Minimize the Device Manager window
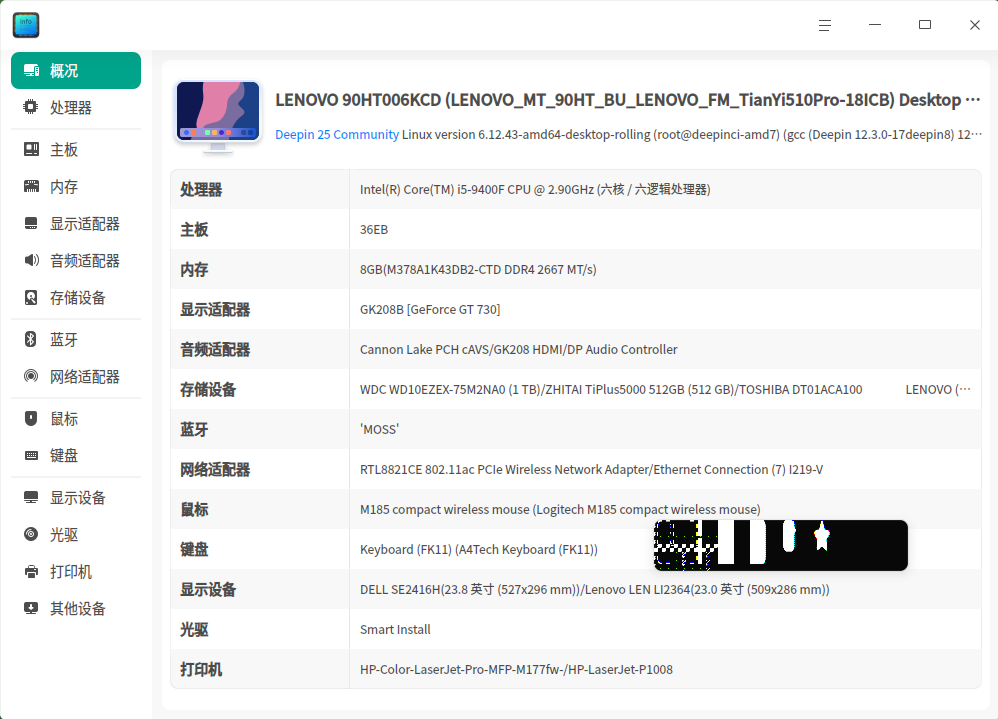Viewport: 998px width, 719px height. click(x=875, y=25)
